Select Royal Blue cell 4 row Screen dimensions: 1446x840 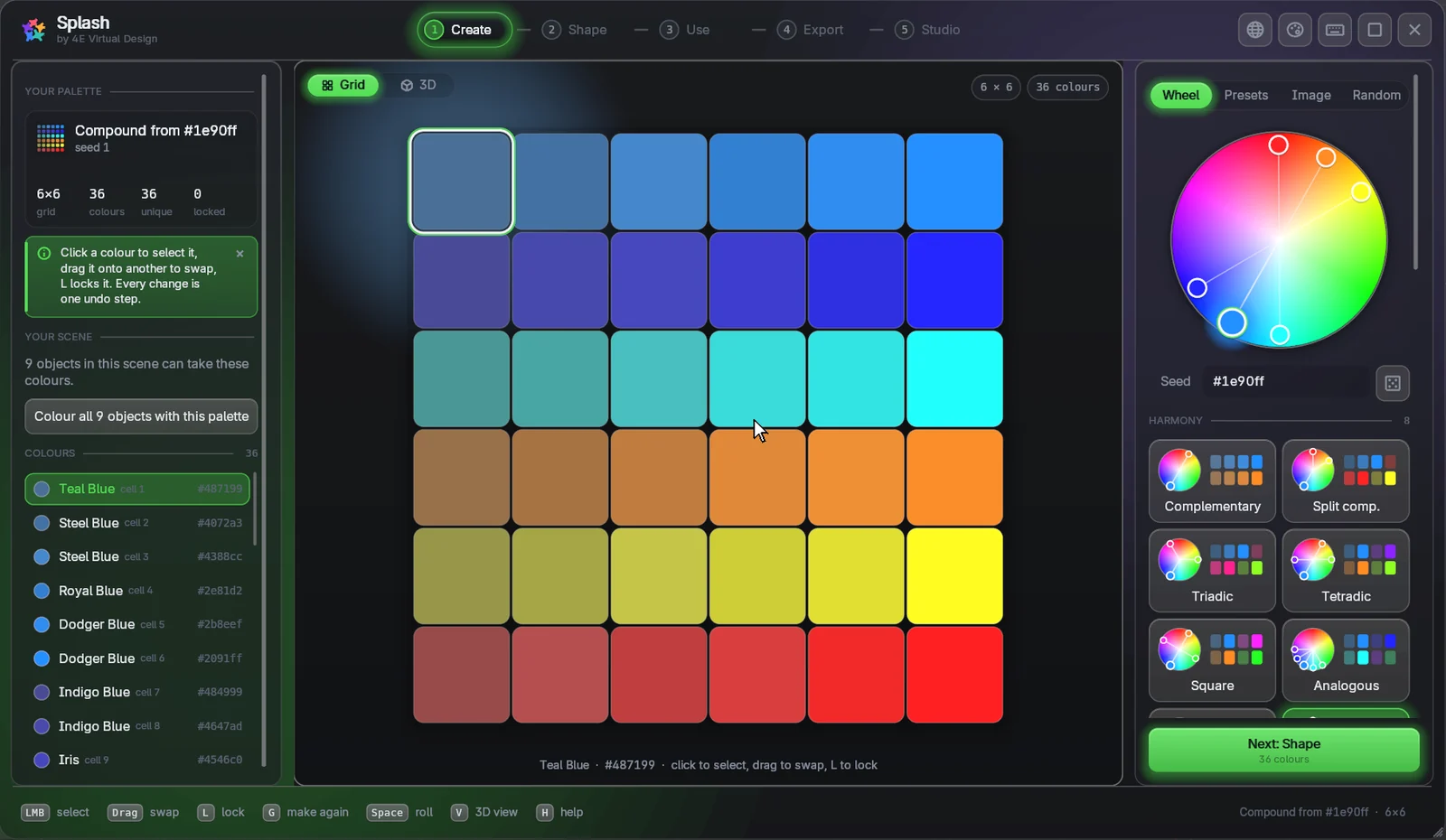(137, 591)
